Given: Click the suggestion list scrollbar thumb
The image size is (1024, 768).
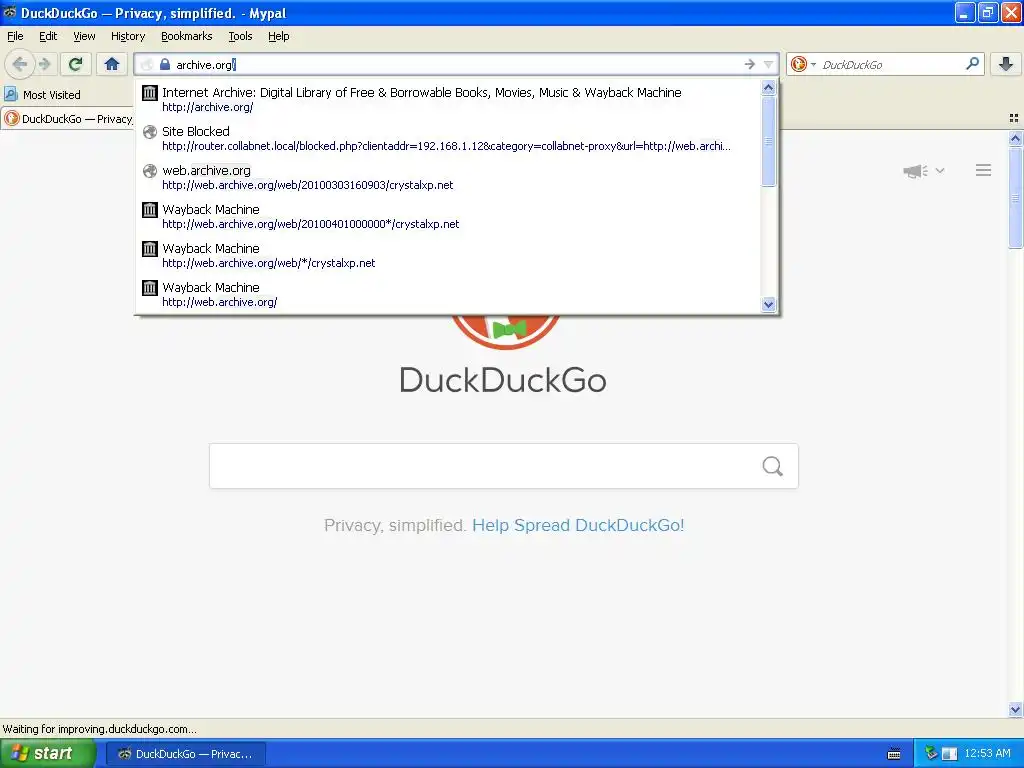Looking at the screenshot, I should (x=769, y=141).
